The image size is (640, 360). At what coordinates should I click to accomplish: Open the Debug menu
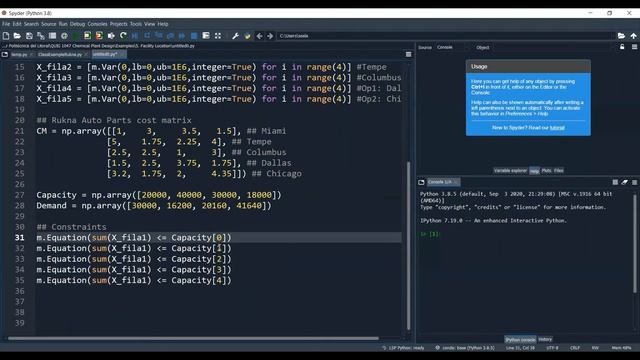(77, 24)
